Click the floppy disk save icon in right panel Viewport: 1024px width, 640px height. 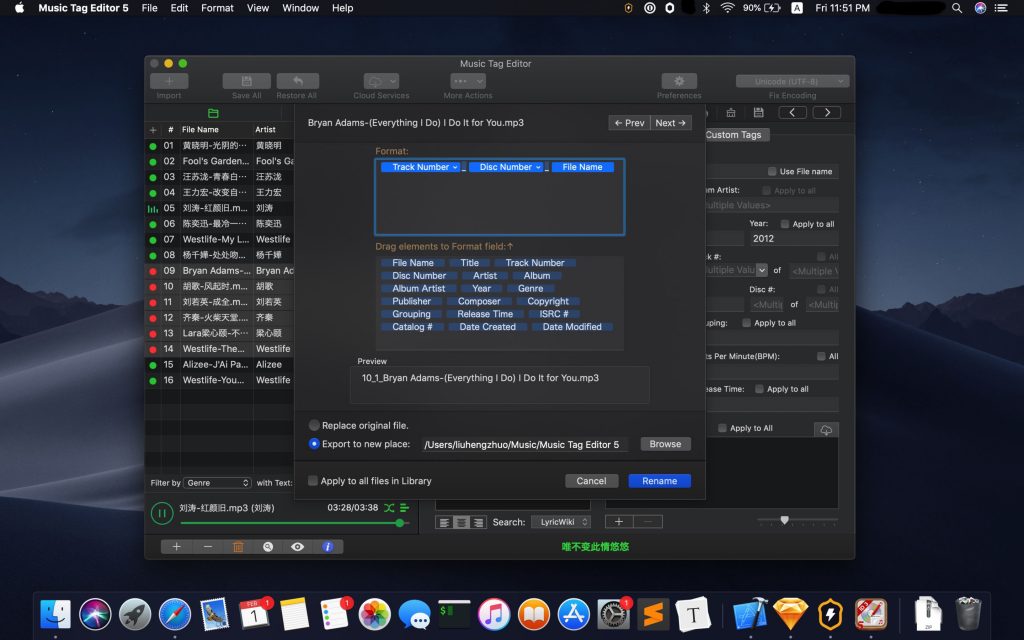pos(758,113)
